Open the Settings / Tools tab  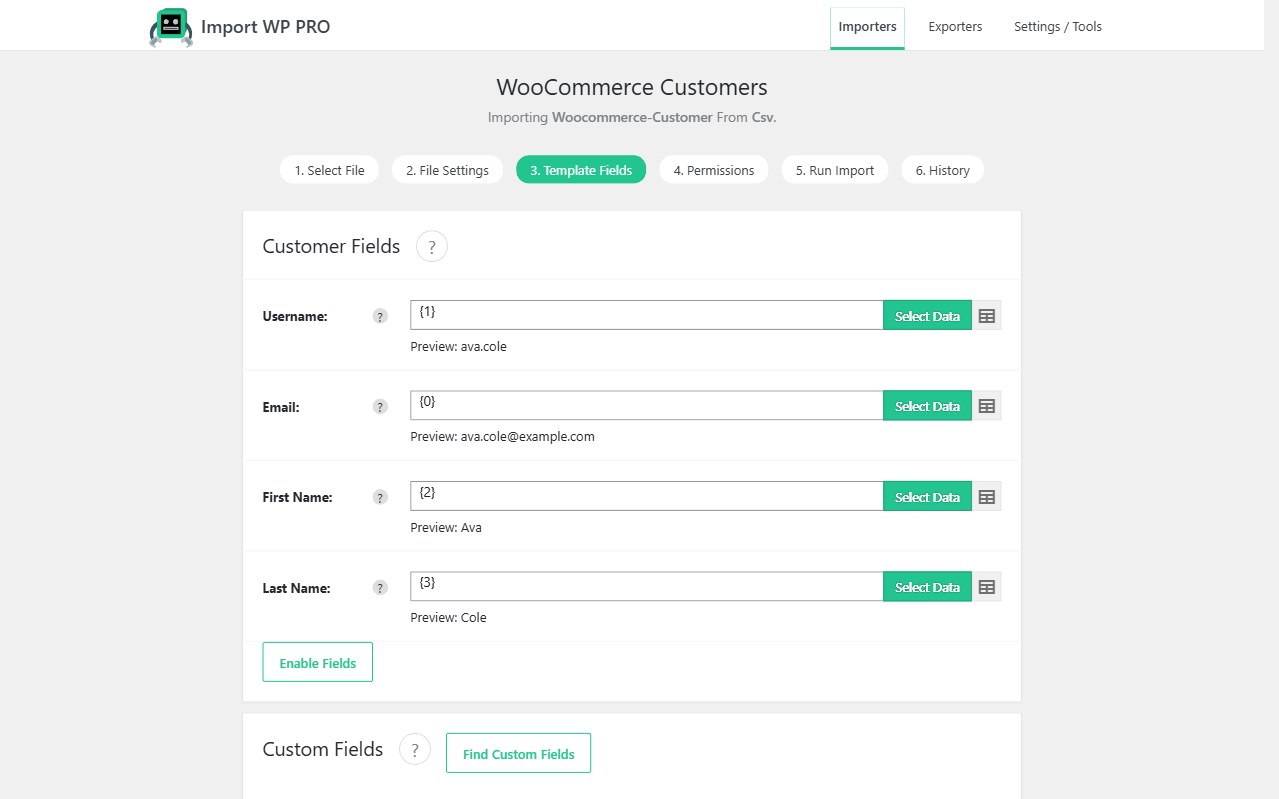pyautogui.click(x=1058, y=27)
